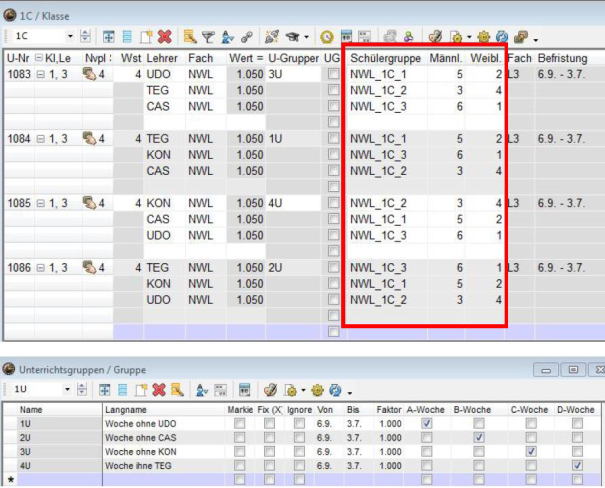Screen dimensions: 605x488
Task: Enable the UG checkbox for lesson 1083
Action: pyautogui.click(x=333, y=75)
